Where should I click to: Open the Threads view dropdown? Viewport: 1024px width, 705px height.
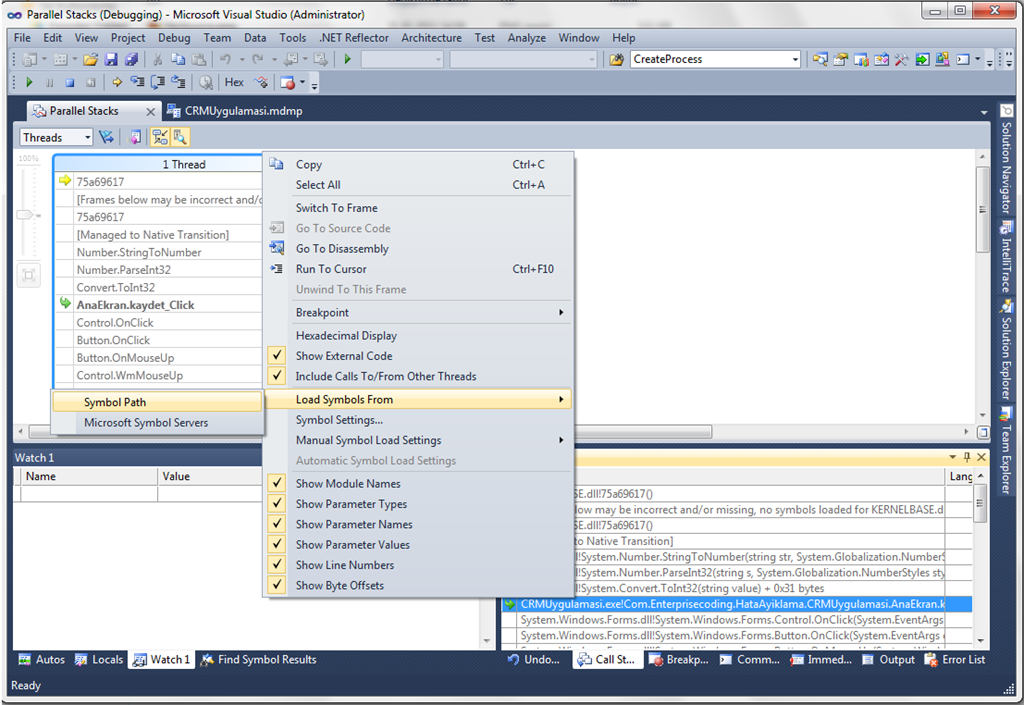[88, 138]
